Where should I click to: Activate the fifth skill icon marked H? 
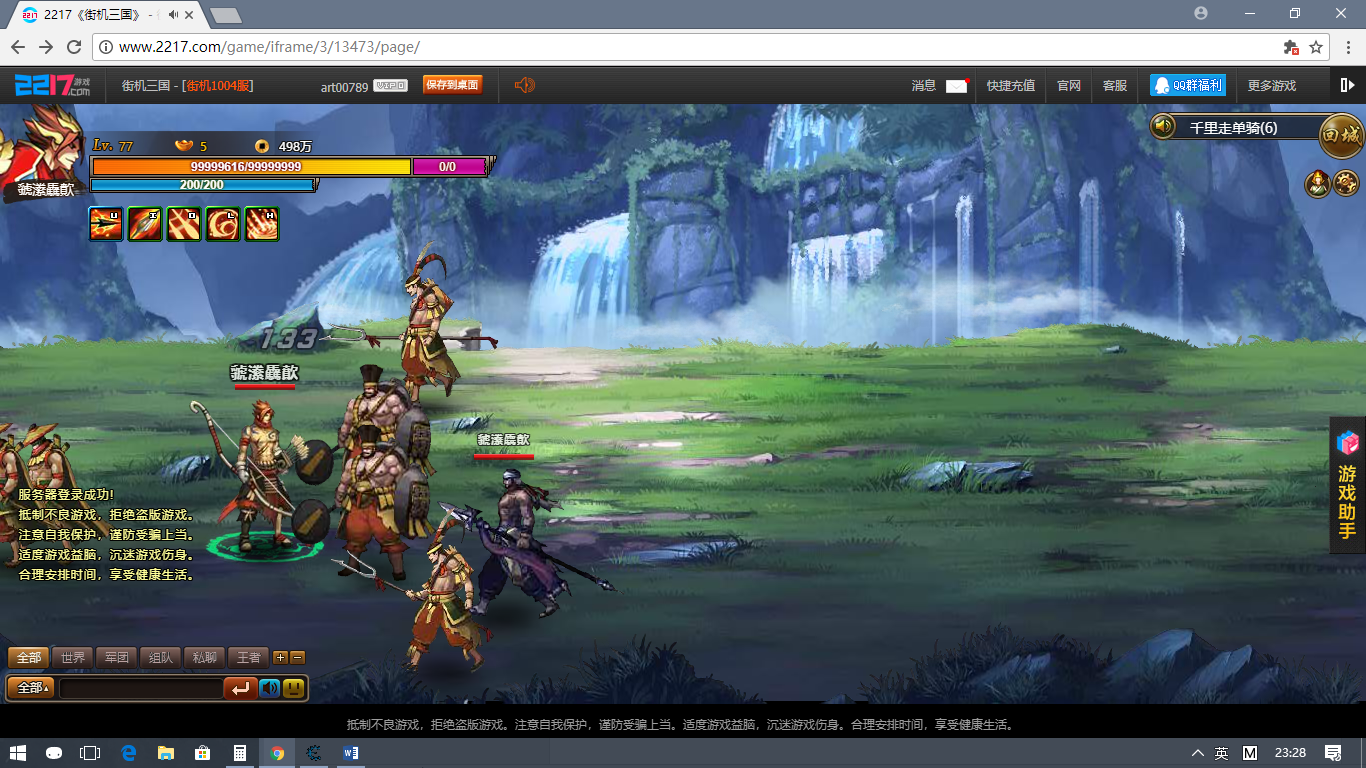click(x=262, y=224)
